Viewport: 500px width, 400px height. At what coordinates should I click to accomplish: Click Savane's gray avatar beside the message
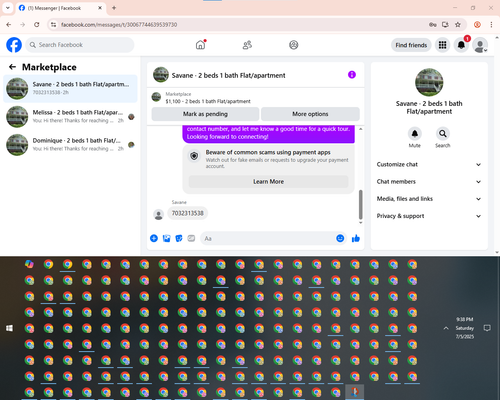click(158, 215)
